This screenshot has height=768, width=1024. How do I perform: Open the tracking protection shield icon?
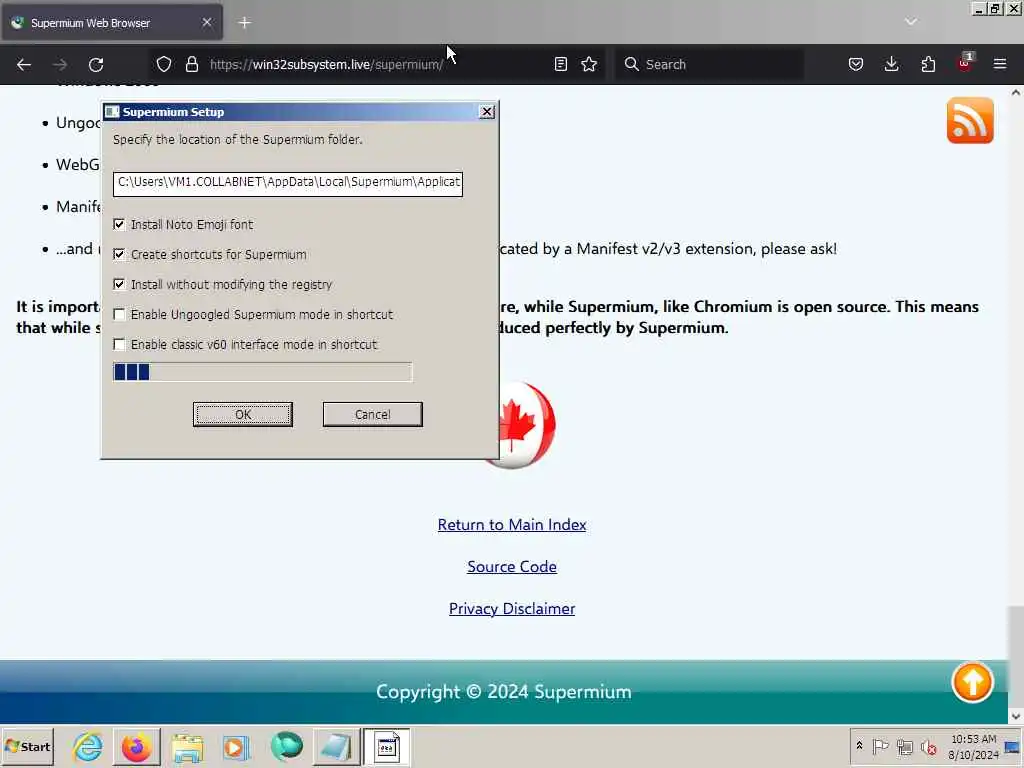coord(164,65)
